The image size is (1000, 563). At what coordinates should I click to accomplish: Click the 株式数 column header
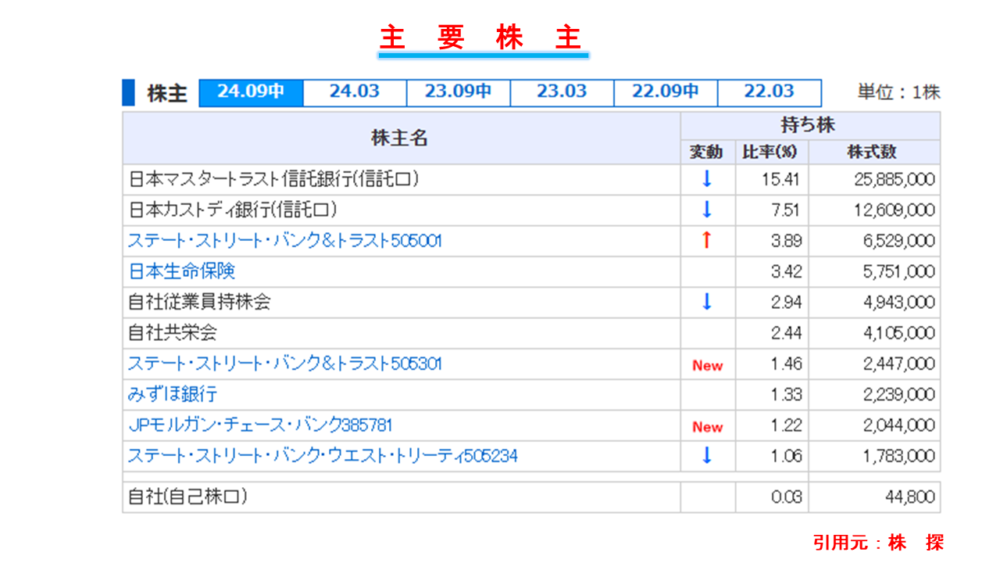[x=872, y=152]
